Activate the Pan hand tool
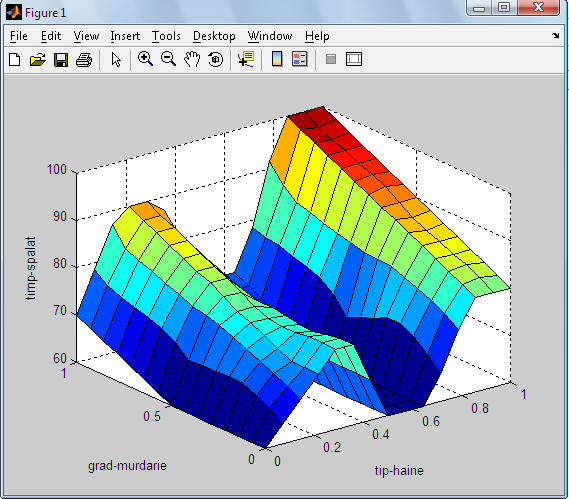Image resolution: width=569 pixels, height=499 pixels. 192,59
